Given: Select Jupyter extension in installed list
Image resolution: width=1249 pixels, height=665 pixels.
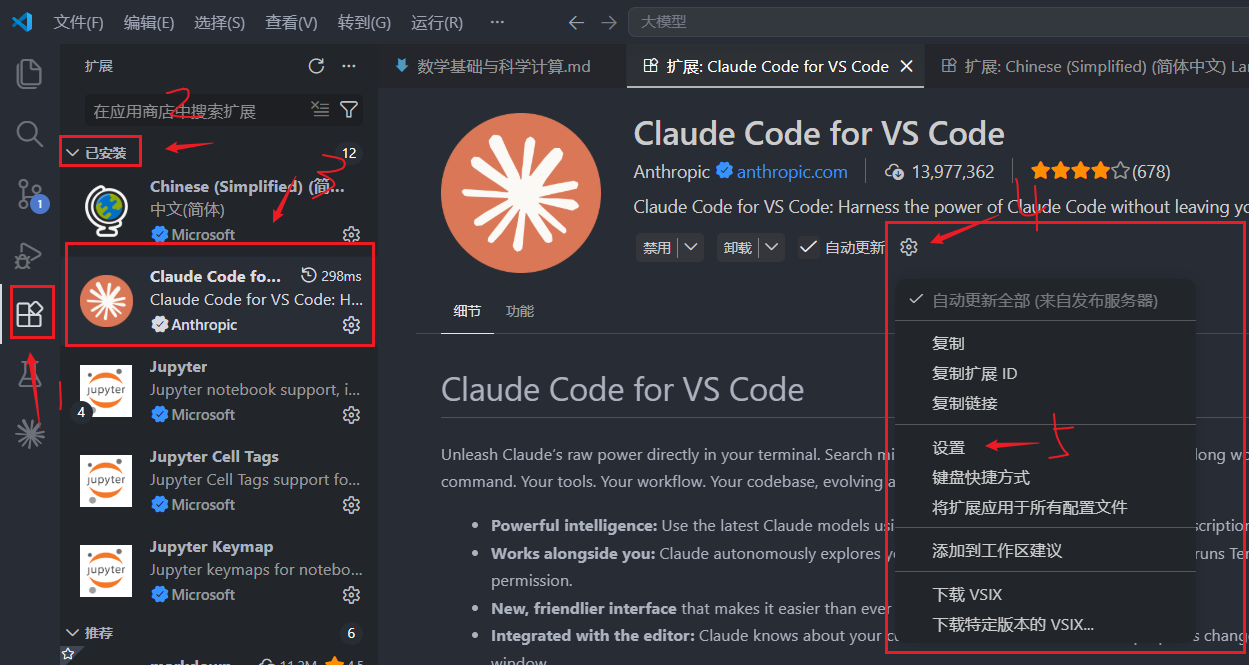Looking at the screenshot, I should [220, 391].
